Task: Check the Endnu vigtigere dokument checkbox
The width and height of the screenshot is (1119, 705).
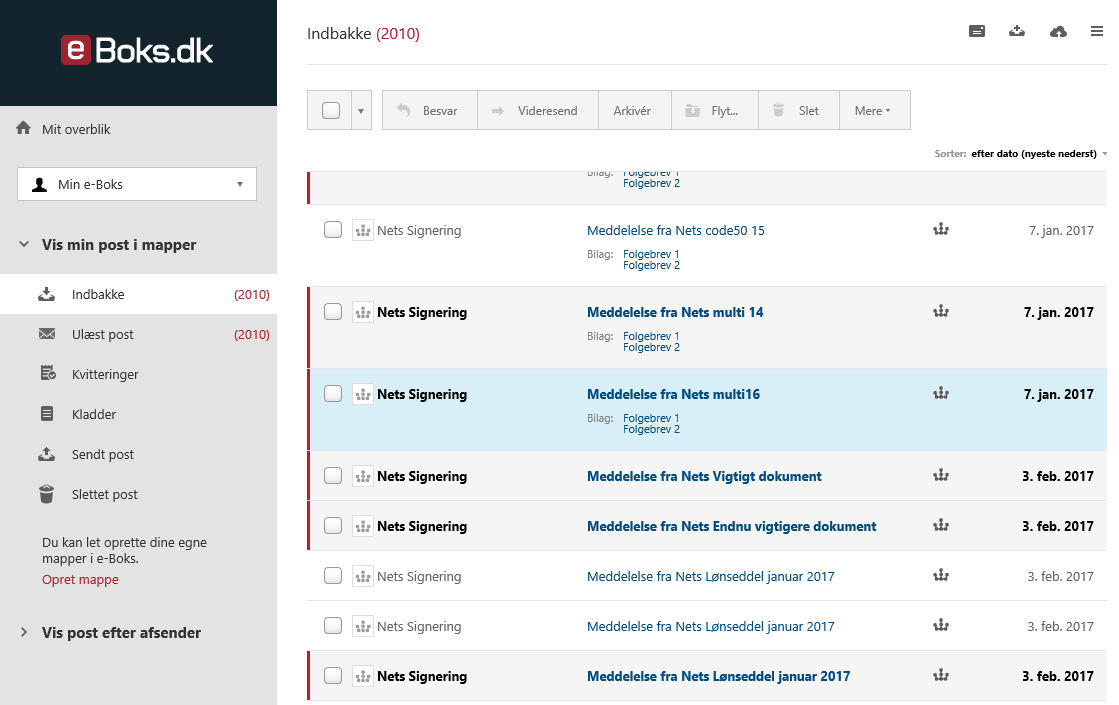Action: point(333,526)
